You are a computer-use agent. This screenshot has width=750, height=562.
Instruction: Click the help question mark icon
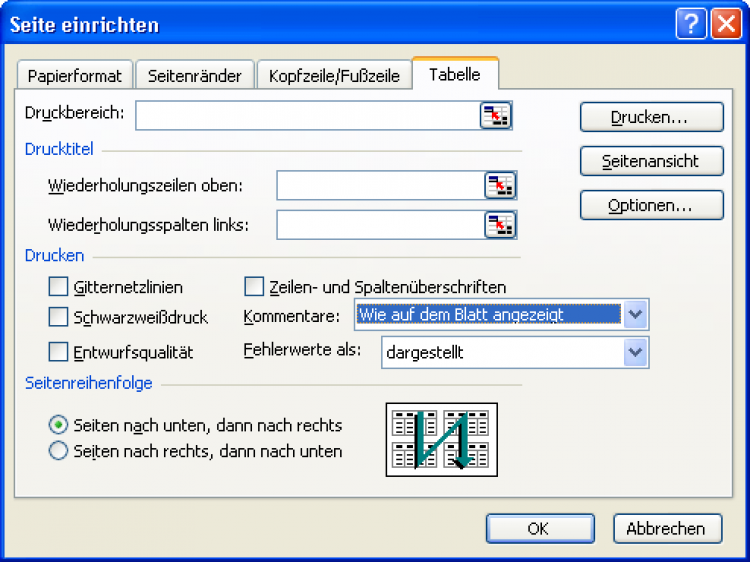(x=691, y=25)
